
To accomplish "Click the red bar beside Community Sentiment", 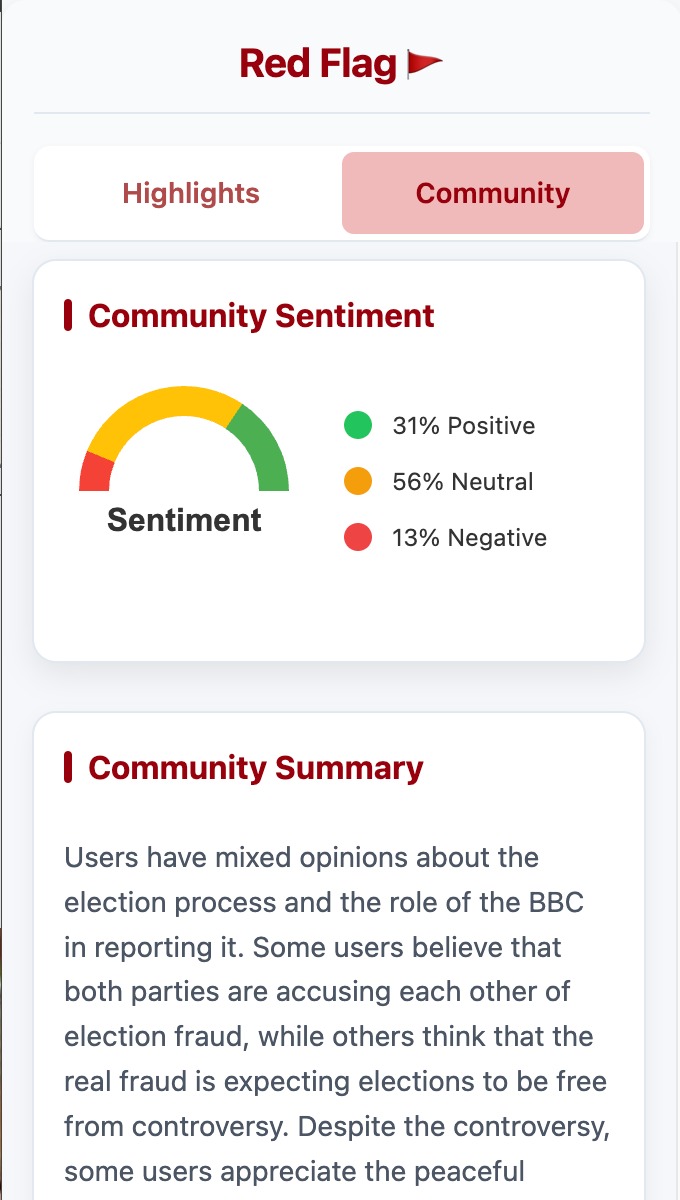I will click(x=68, y=316).
